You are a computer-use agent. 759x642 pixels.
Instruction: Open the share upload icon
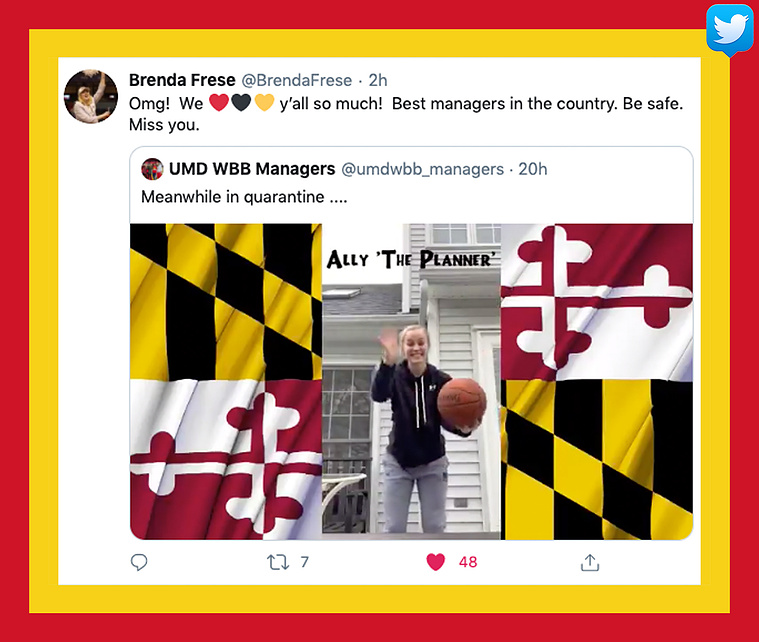coord(590,562)
